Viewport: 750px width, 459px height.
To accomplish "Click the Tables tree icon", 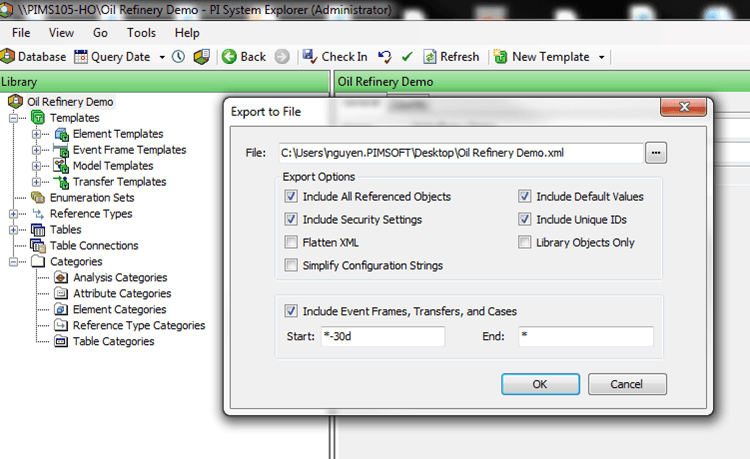I will [x=38, y=230].
